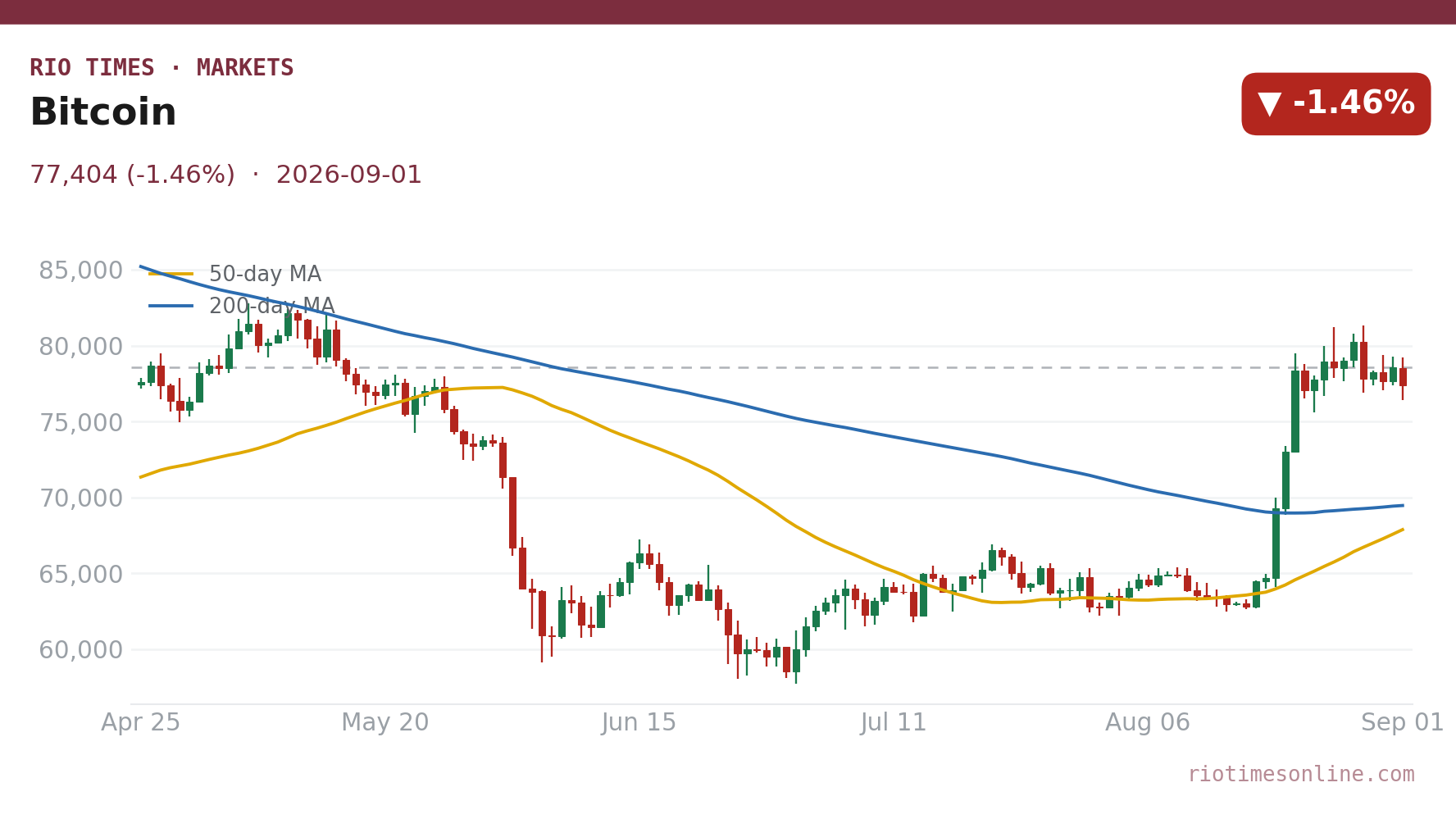The image size is (1456, 819).
Task: Click the Aug 06 x-axis label
Action: coord(1147,723)
